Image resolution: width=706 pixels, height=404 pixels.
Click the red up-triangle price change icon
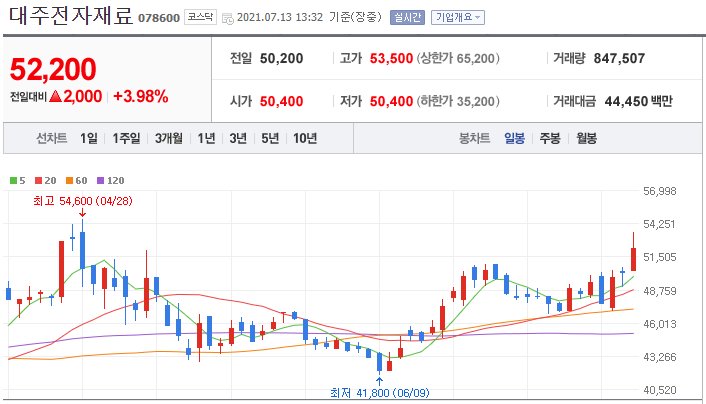[55, 96]
